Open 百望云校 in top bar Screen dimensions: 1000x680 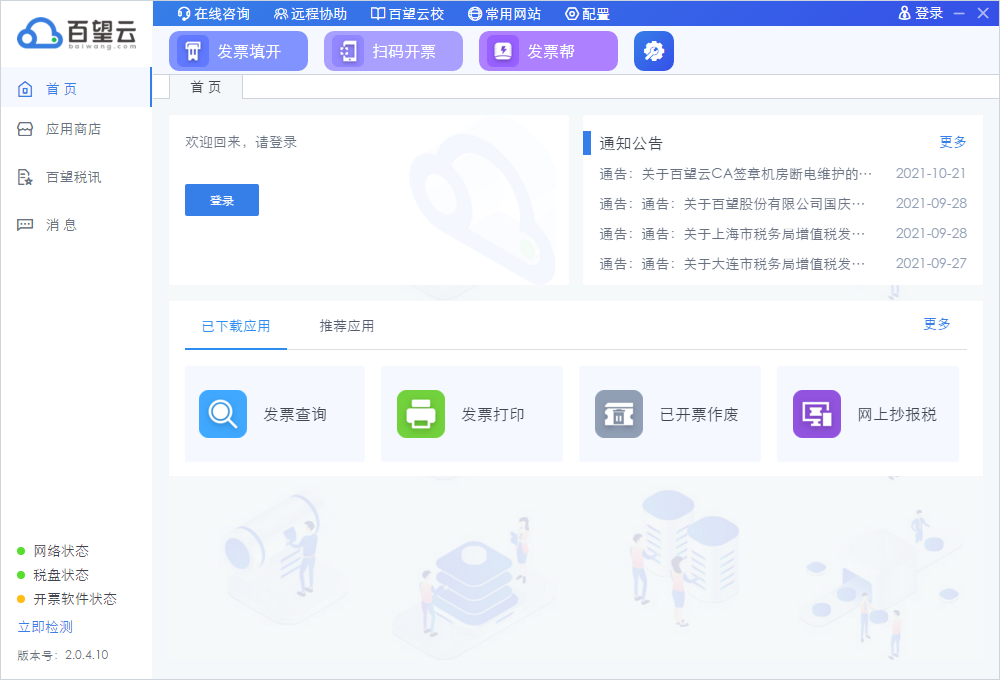[x=407, y=14]
